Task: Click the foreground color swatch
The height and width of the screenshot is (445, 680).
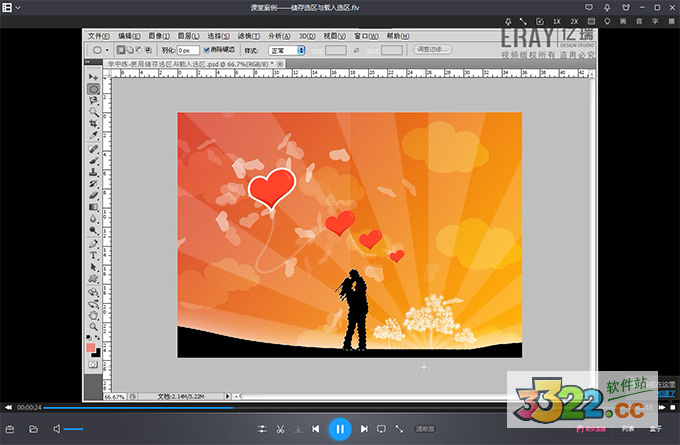Action: (x=92, y=347)
